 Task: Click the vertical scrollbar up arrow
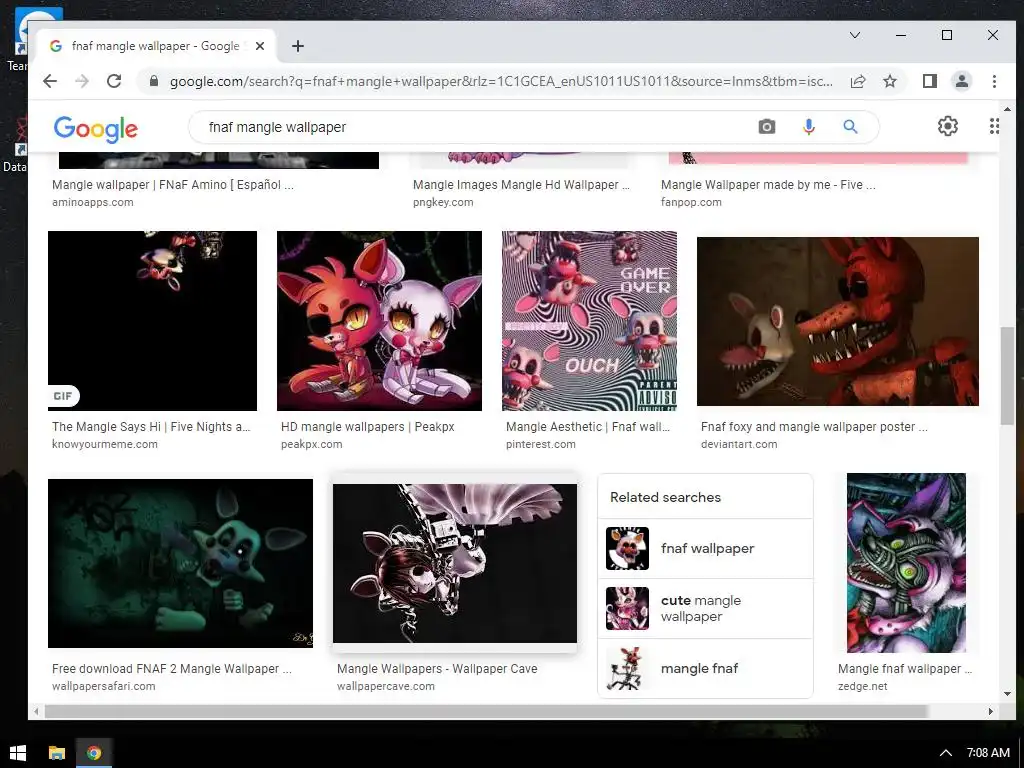(x=1007, y=109)
